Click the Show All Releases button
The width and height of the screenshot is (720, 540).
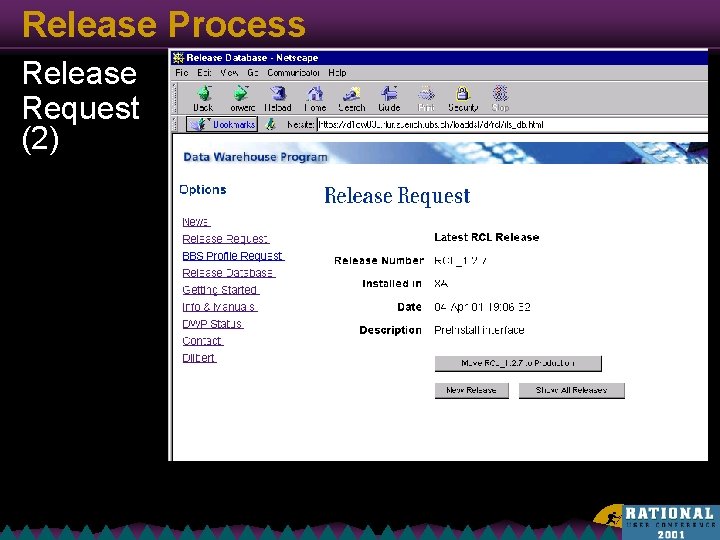(x=572, y=390)
